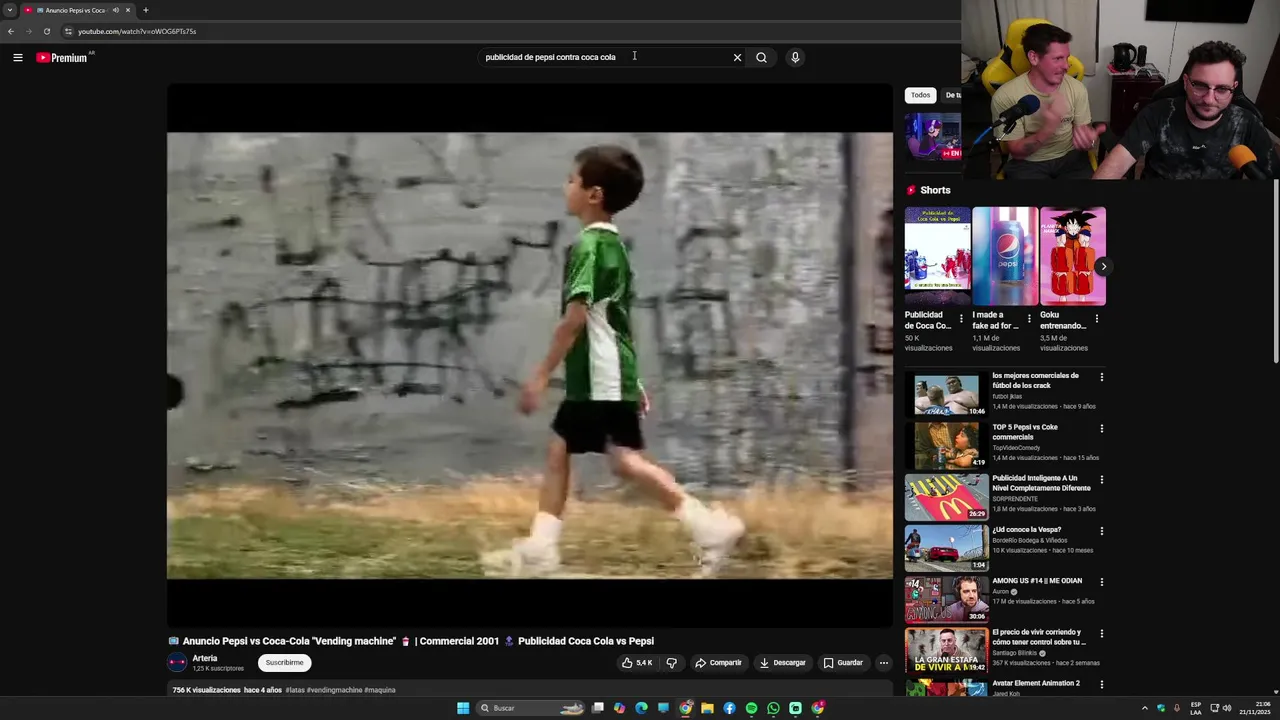The image size is (1280, 720).
Task: Open the 'Publicidad de Coca Co...' Short
Action: [937, 256]
